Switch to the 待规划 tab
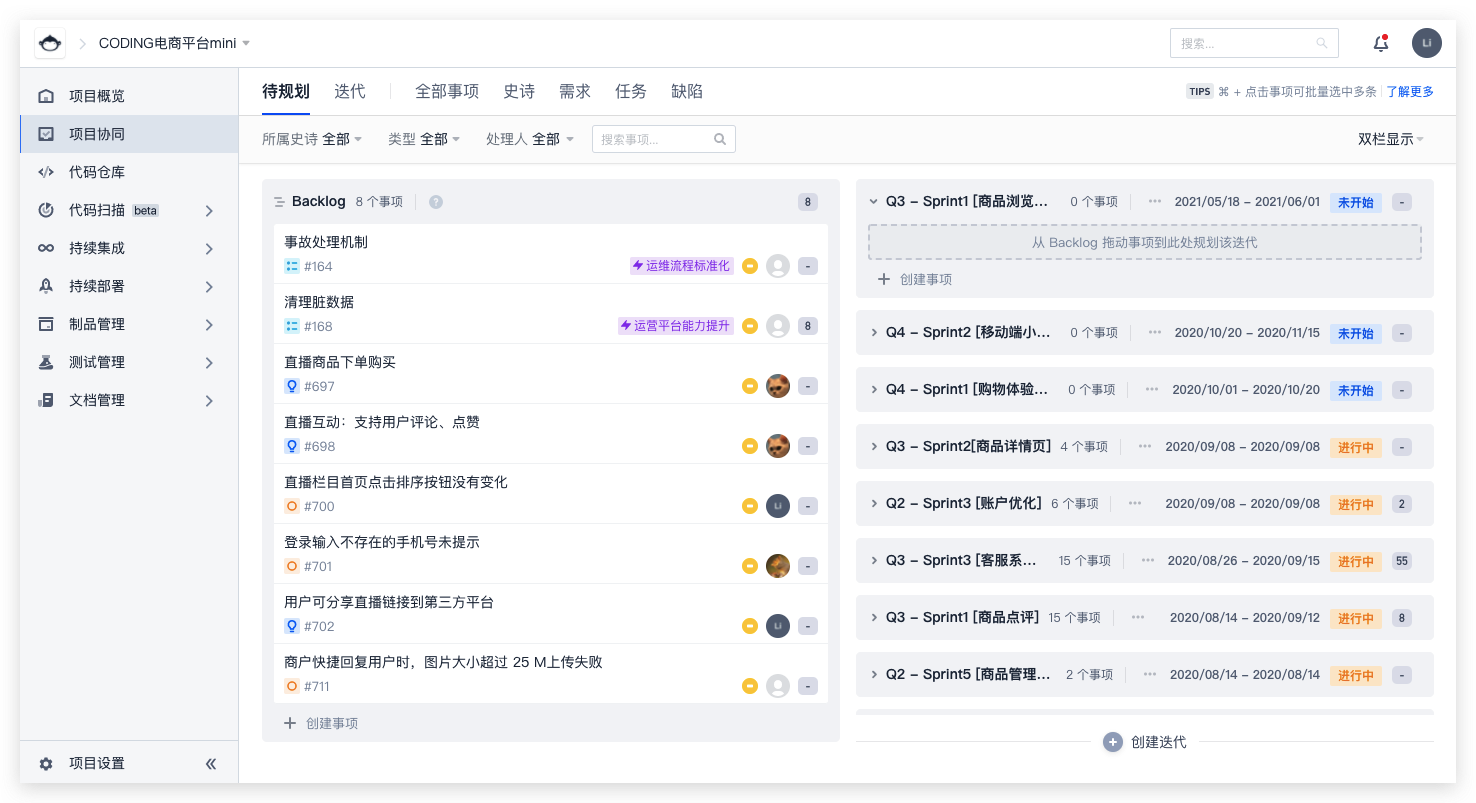This screenshot has width=1476, height=803. (286, 91)
